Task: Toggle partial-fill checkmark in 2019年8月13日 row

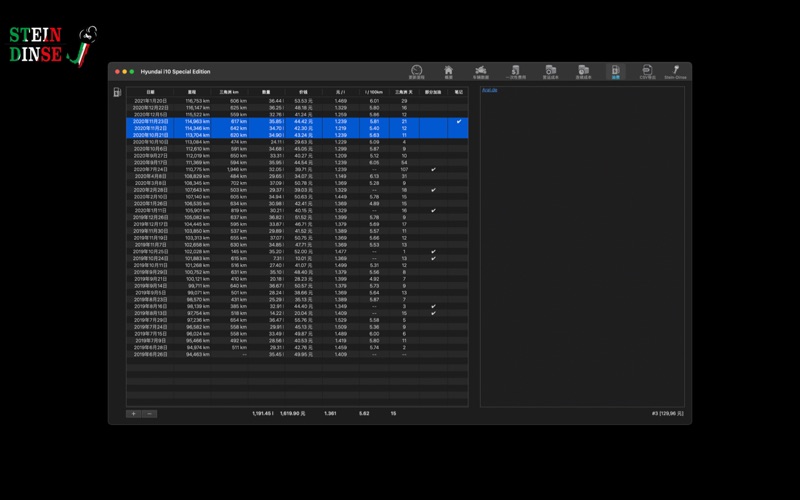Action: [433, 313]
